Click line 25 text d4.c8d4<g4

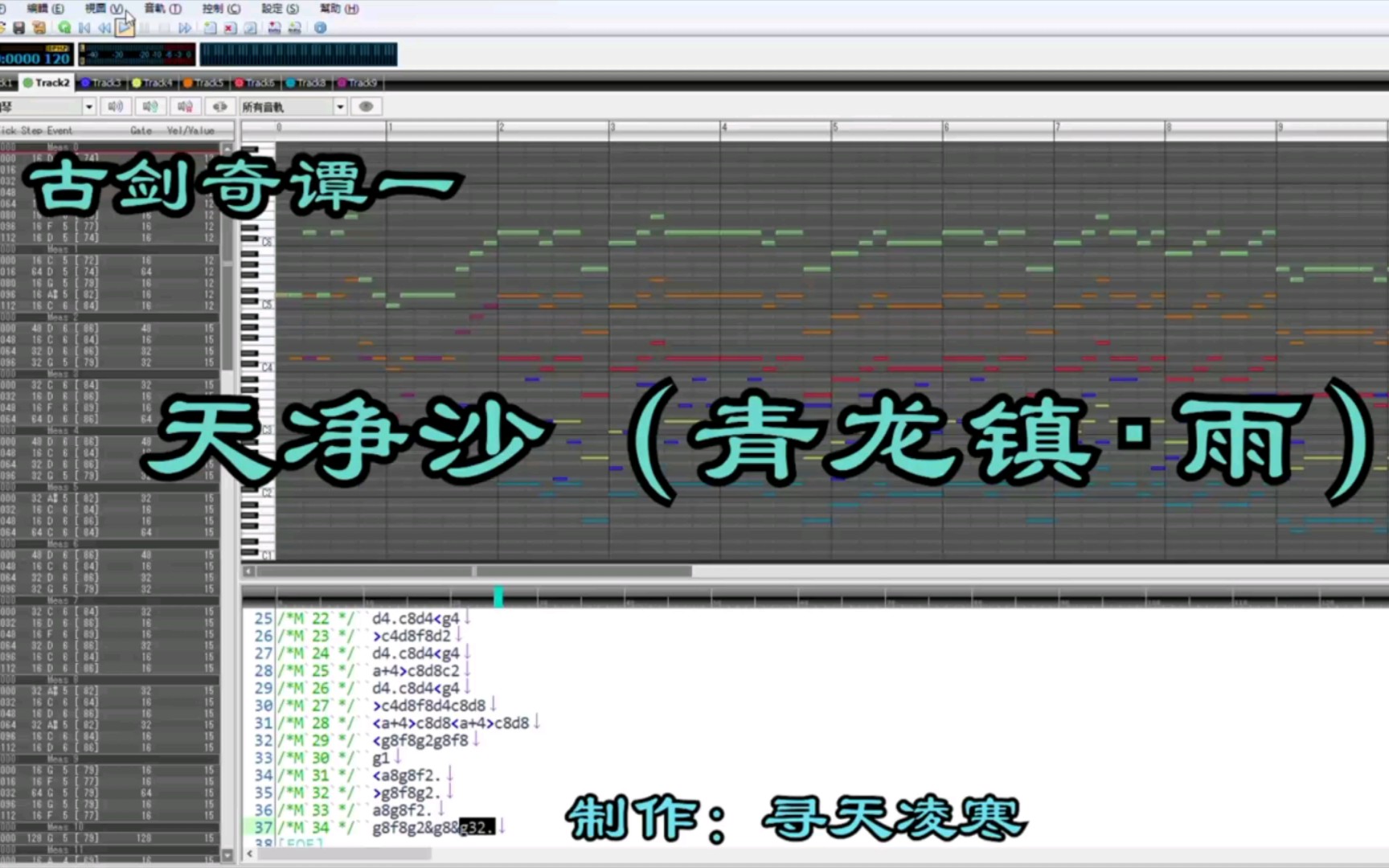coord(416,619)
